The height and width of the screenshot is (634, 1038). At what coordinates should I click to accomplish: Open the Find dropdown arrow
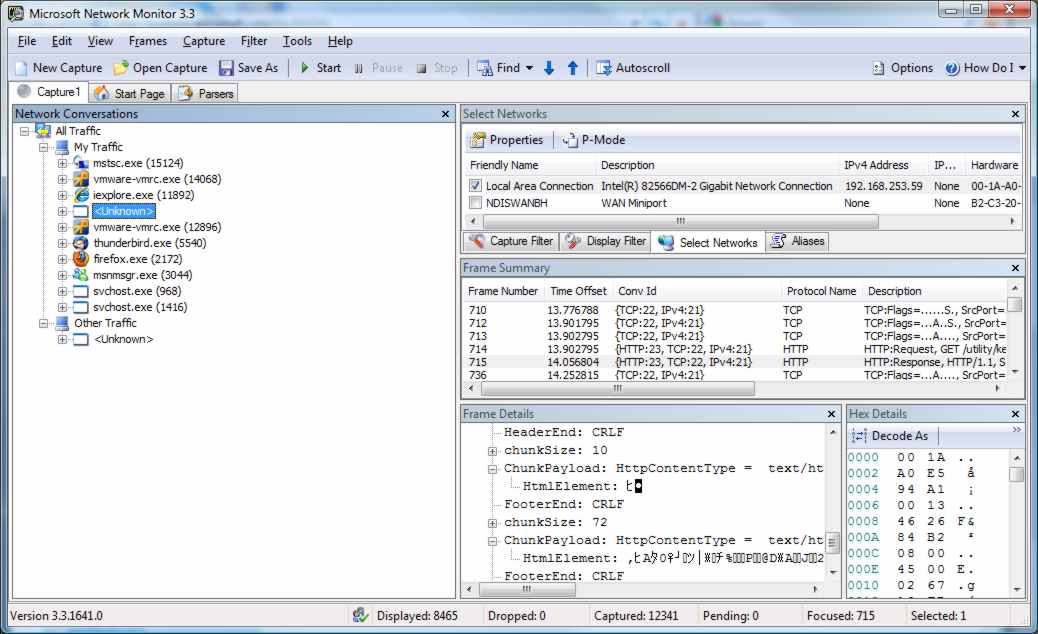(x=530, y=68)
